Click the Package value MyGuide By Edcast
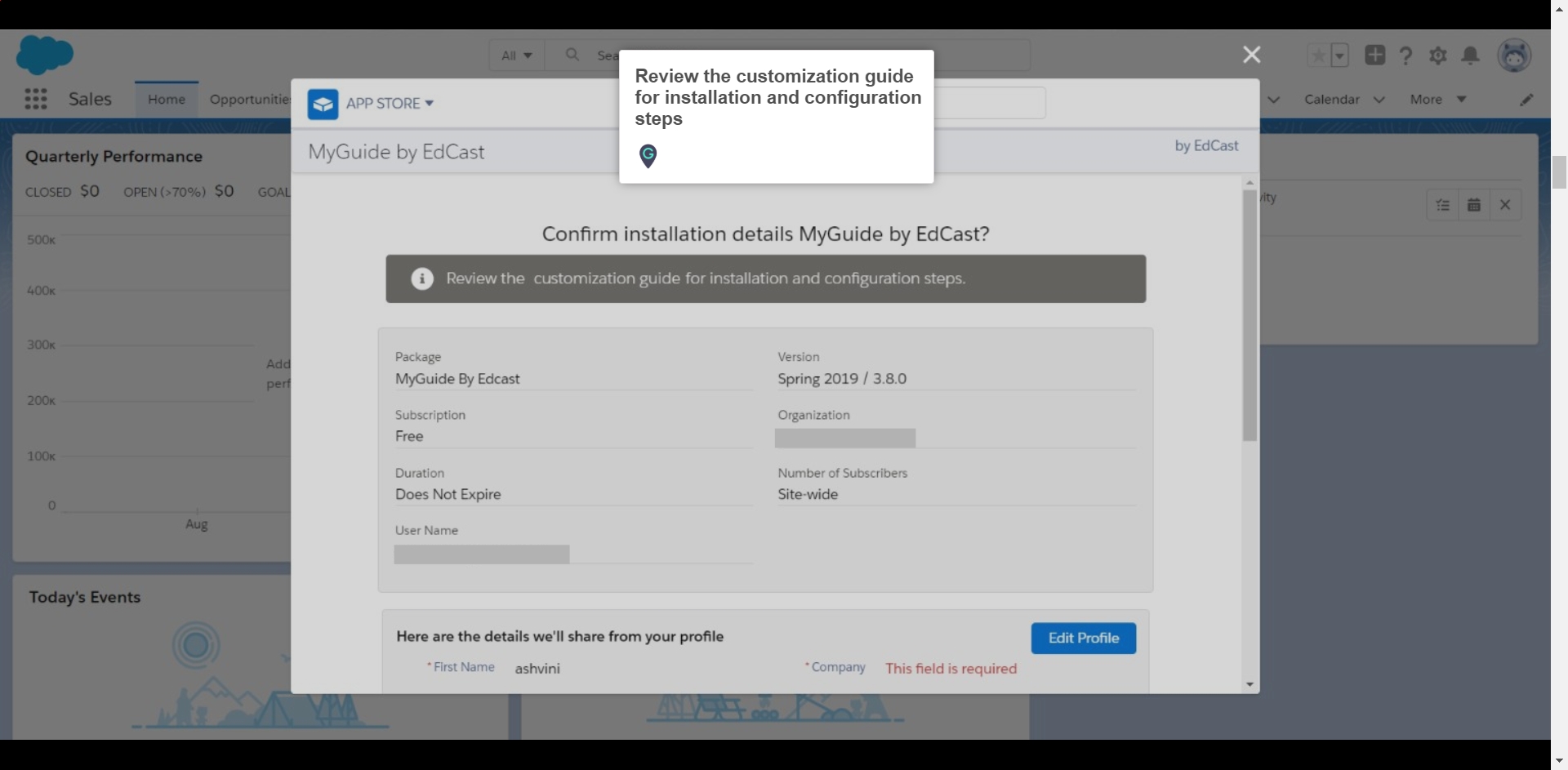1568x770 pixels. coord(457,379)
